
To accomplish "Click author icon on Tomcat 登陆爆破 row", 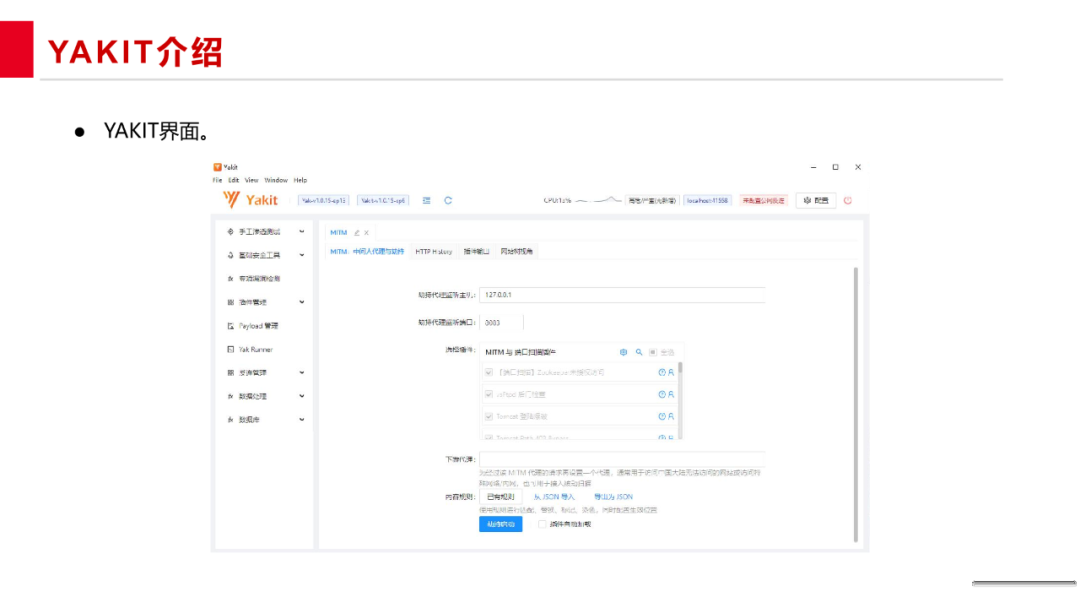I will (x=671, y=417).
